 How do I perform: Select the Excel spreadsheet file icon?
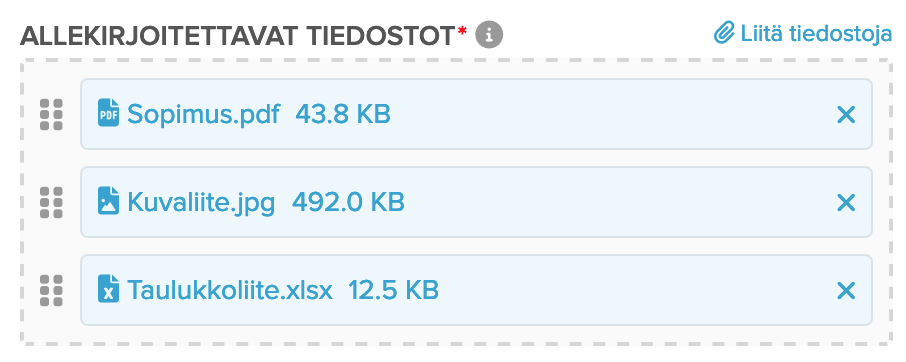point(108,289)
